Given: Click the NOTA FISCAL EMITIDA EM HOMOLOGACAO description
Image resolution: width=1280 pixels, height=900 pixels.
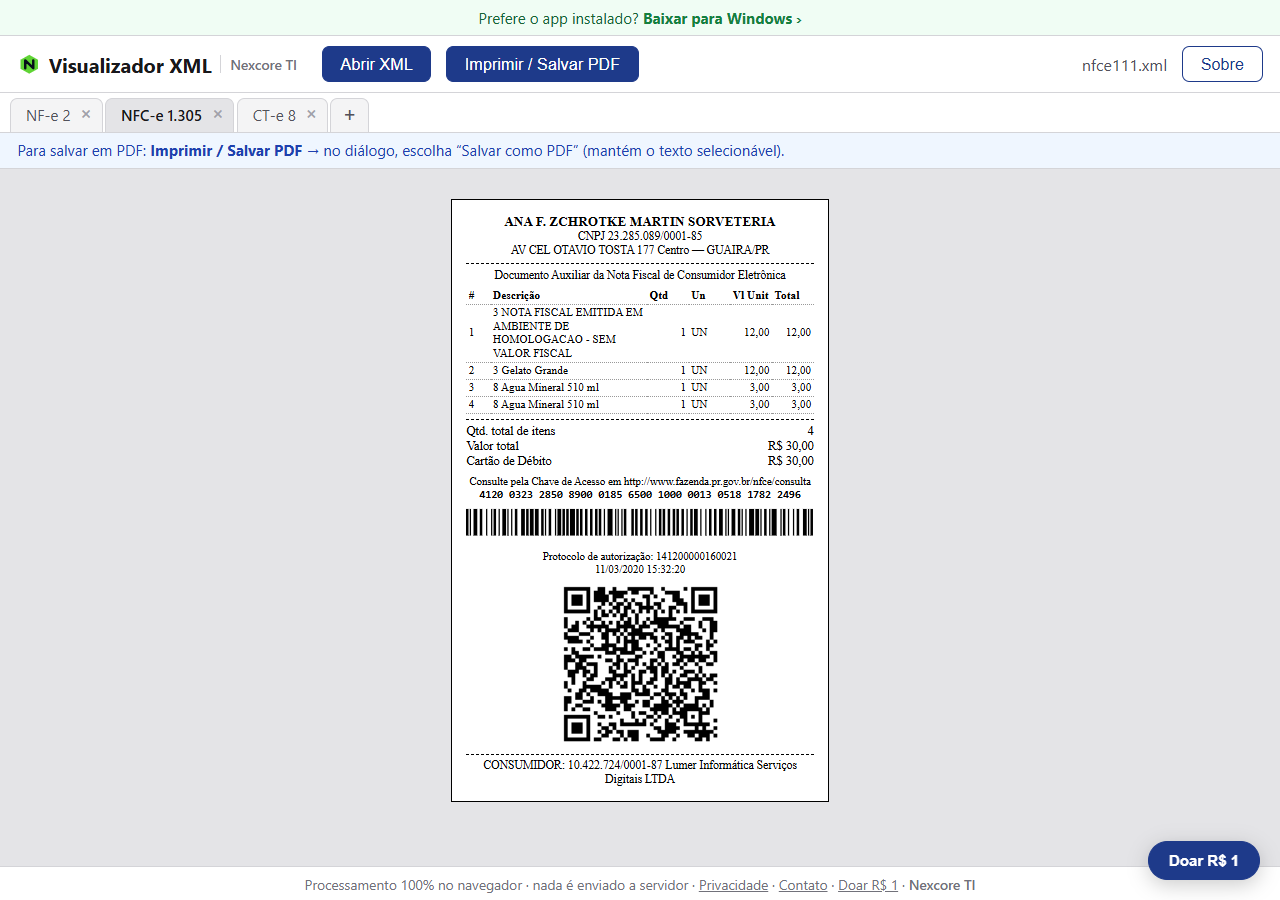Looking at the screenshot, I should click(568, 332).
